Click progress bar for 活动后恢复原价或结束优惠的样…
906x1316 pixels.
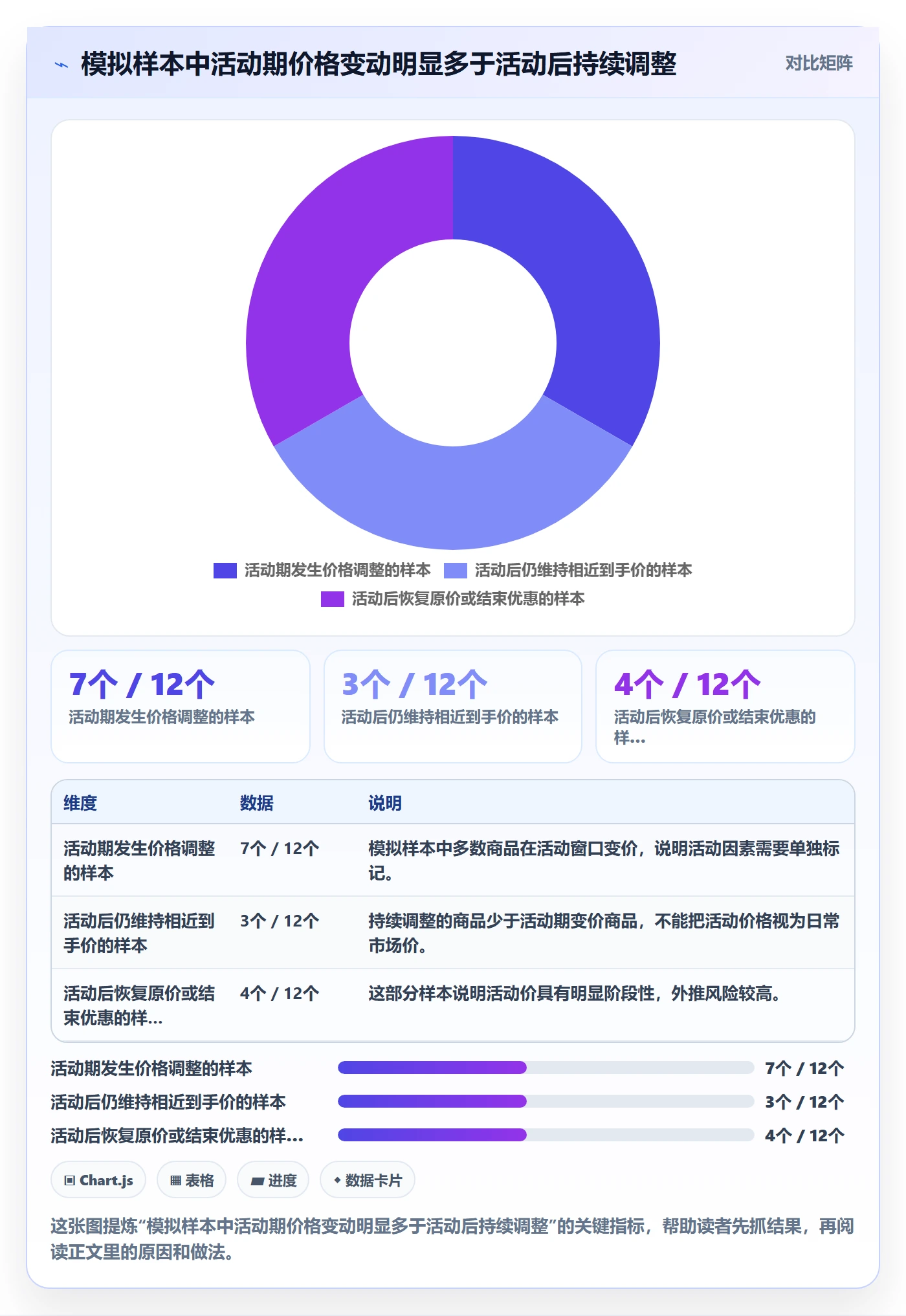546,1135
